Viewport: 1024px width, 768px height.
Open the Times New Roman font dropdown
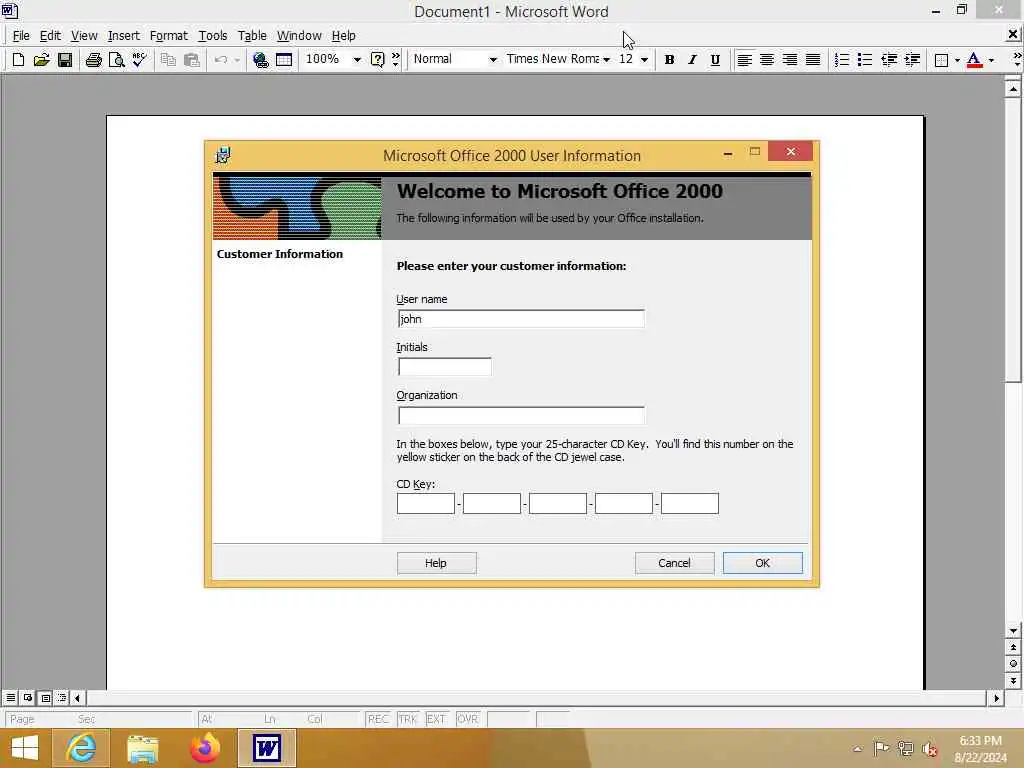pyautogui.click(x=607, y=59)
